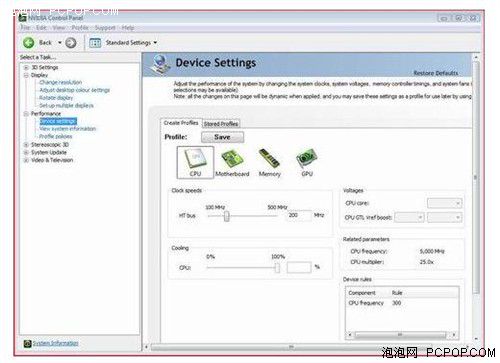Click the HT bus MHz value field
The height and width of the screenshot is (363, 500).
click(x=299, y=216)
